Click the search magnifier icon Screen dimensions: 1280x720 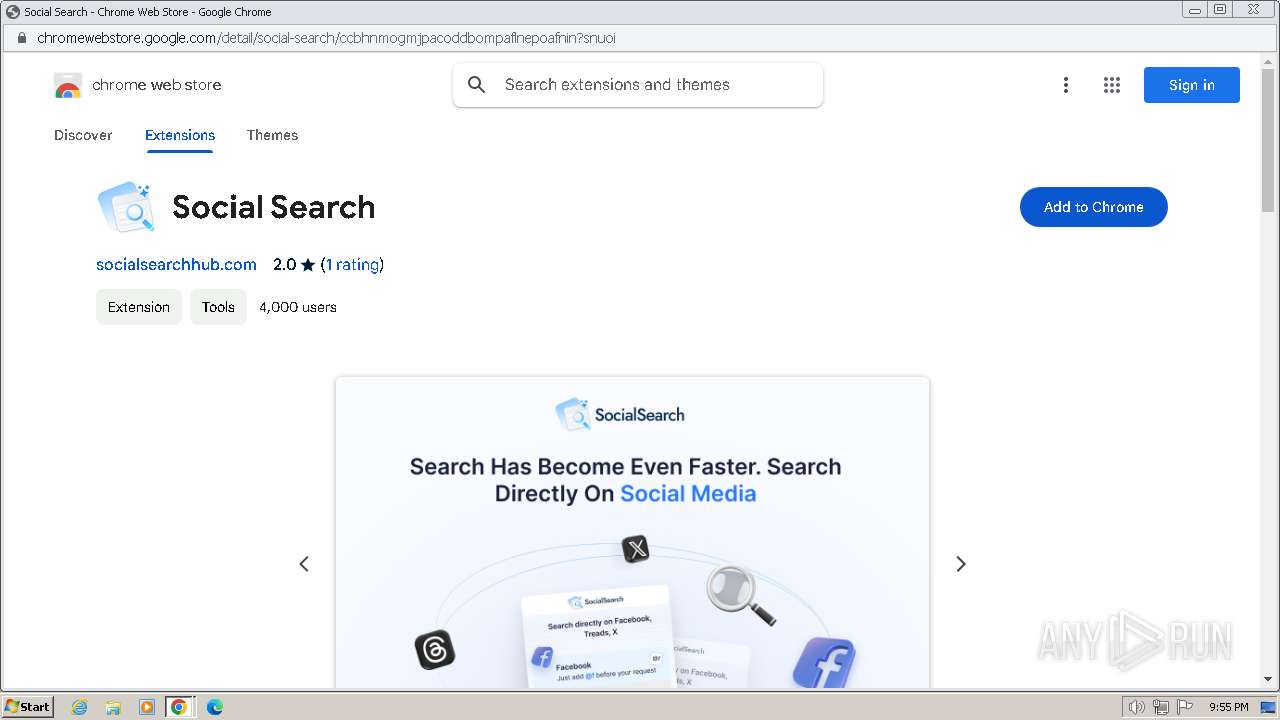point(477,85)
